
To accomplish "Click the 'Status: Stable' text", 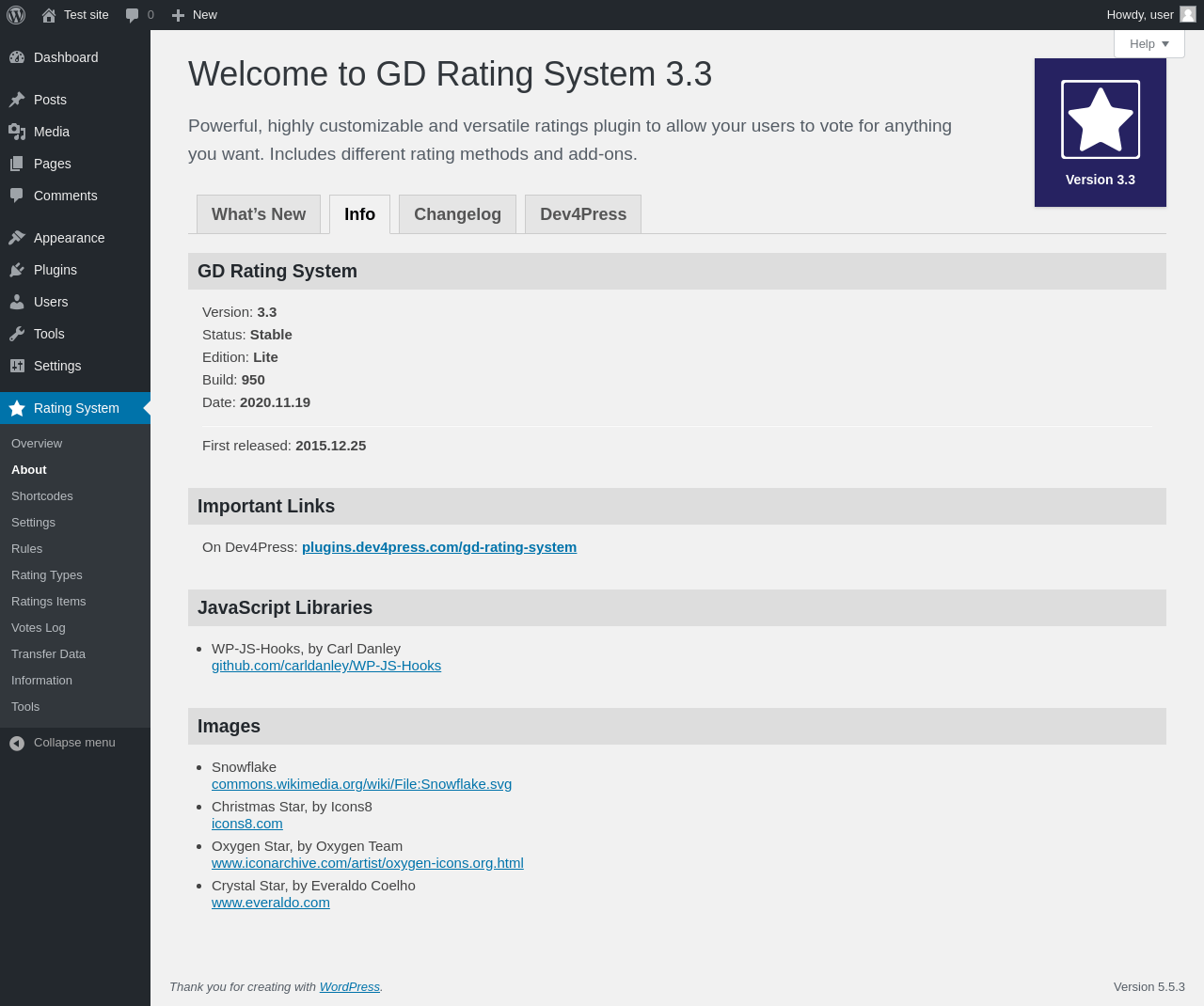I will pyautogui.click(x=247, y=335).
